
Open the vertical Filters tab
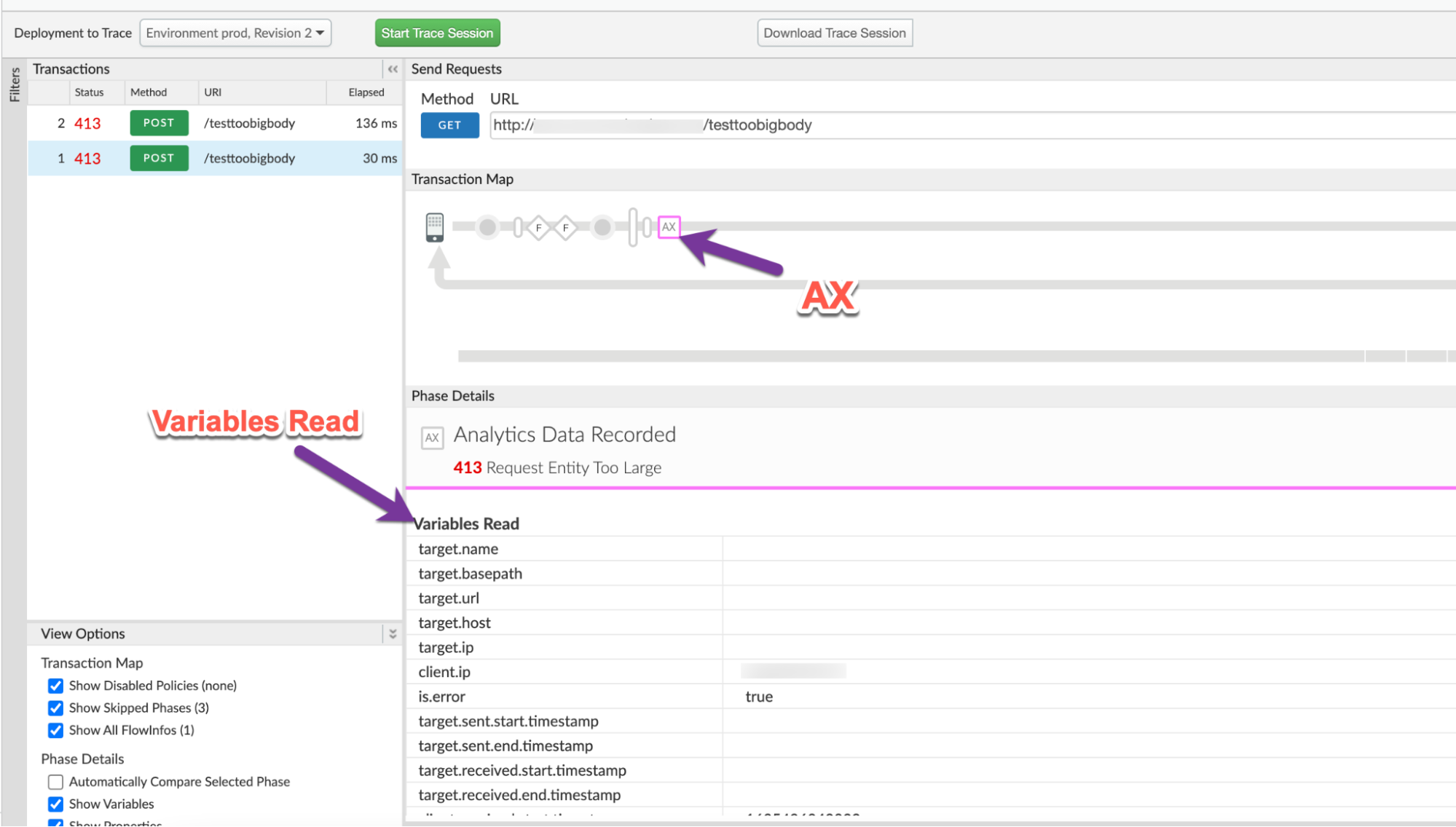(x=14, y=84)
